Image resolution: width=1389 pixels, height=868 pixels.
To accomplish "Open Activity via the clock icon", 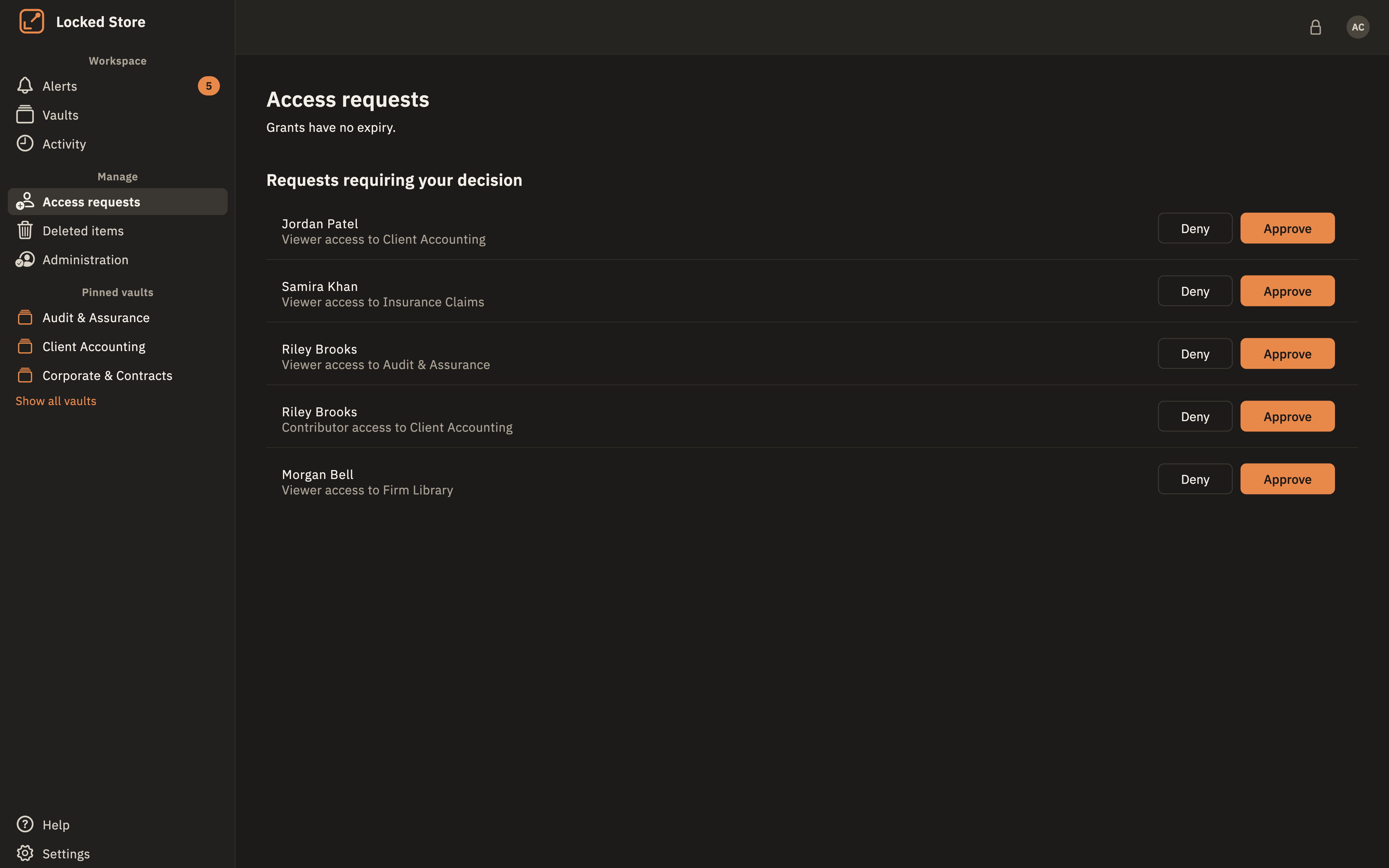I will [x=25, y=143].
